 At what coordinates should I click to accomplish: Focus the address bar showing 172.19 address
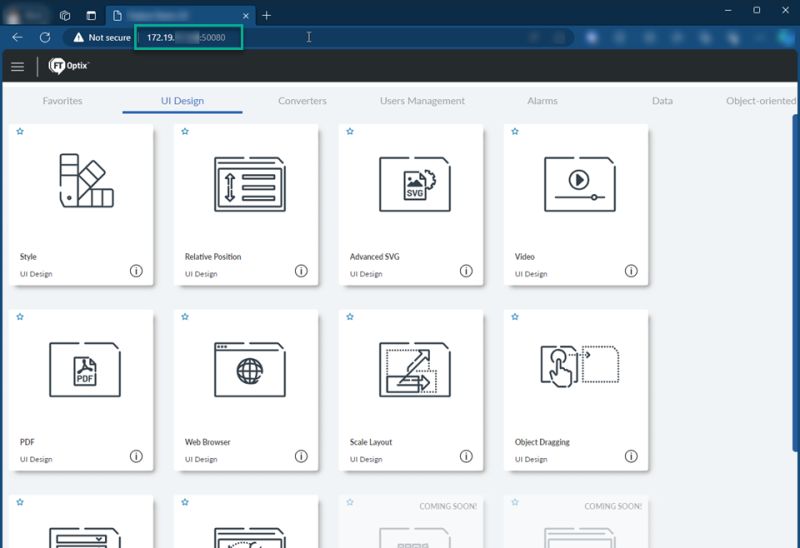click(x=188, y=37)
